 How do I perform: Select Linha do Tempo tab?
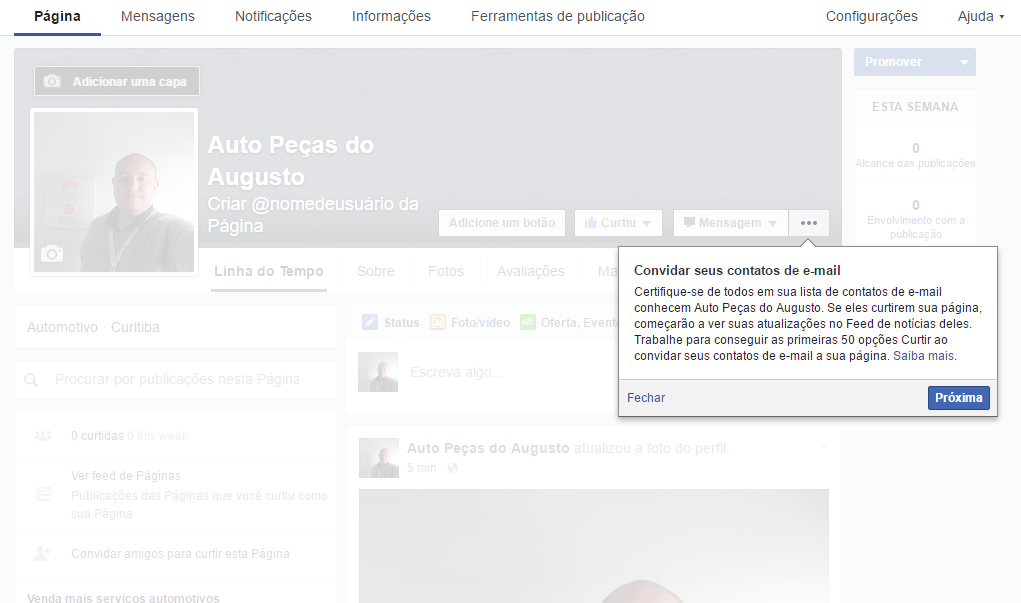[269, 271]
